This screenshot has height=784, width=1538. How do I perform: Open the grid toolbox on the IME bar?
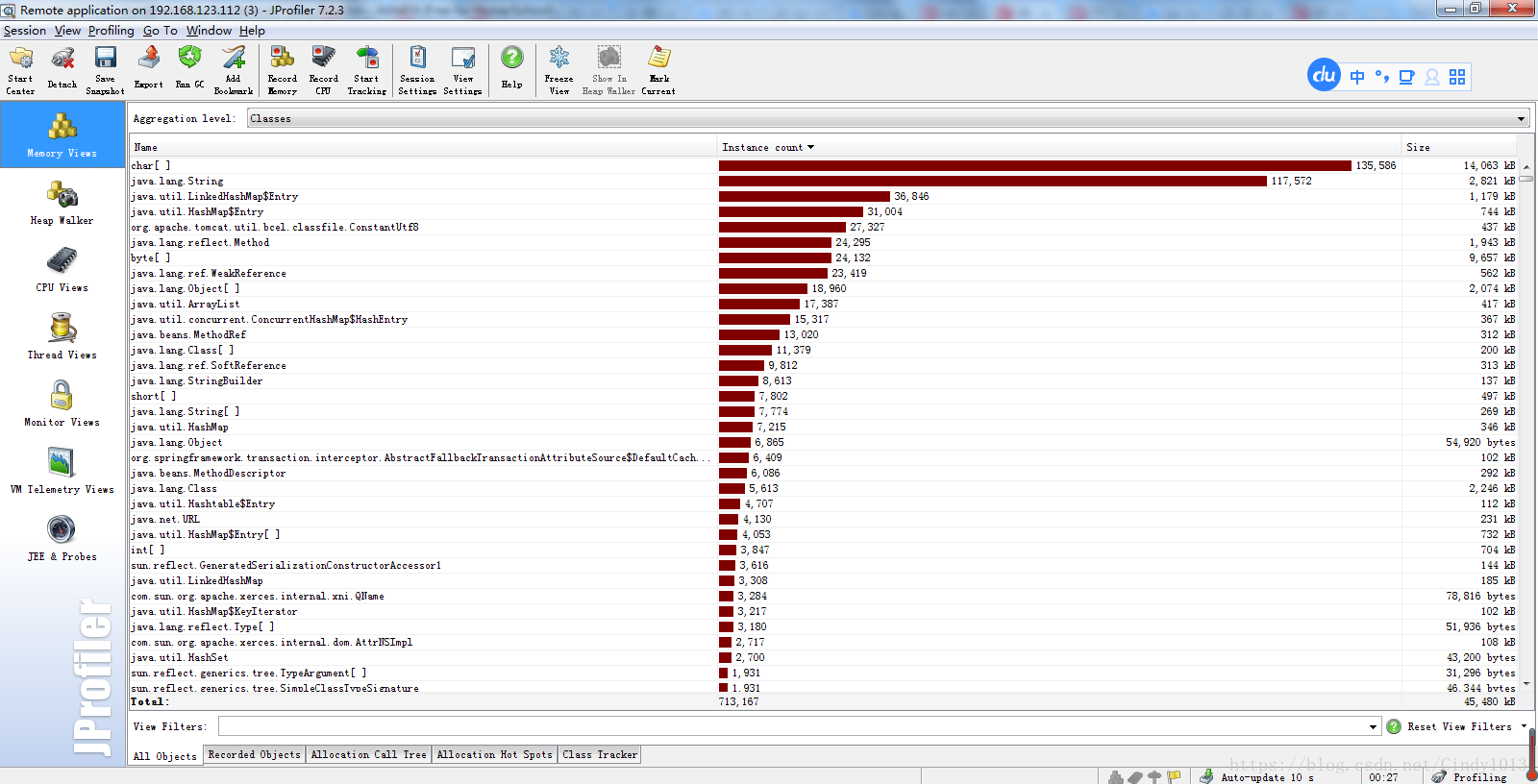[1457, 77]
